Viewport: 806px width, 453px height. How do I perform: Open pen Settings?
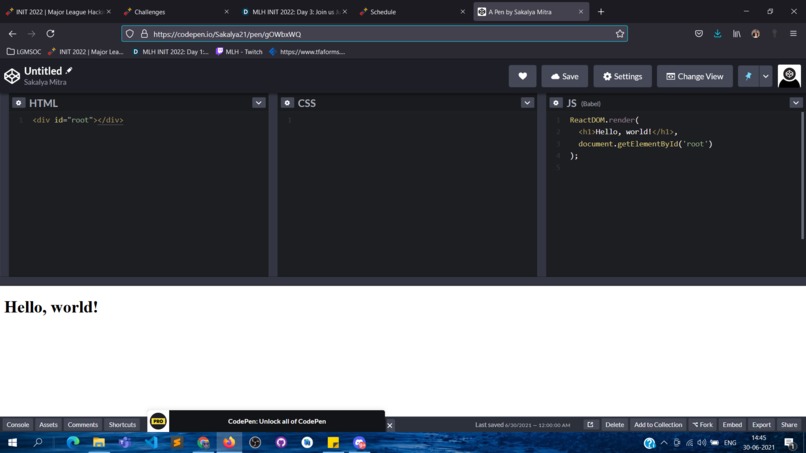click(622, 76)
